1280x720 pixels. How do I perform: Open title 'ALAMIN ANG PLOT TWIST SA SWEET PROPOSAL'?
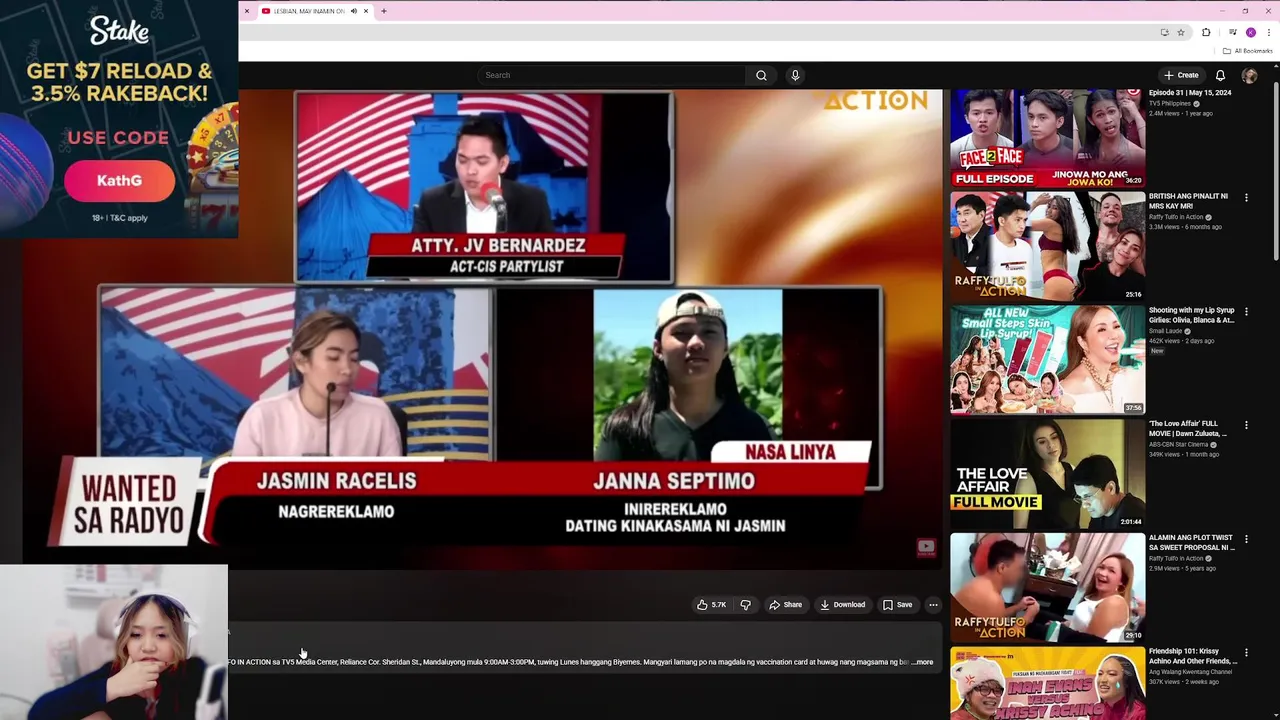click(x=1192, y=543)
